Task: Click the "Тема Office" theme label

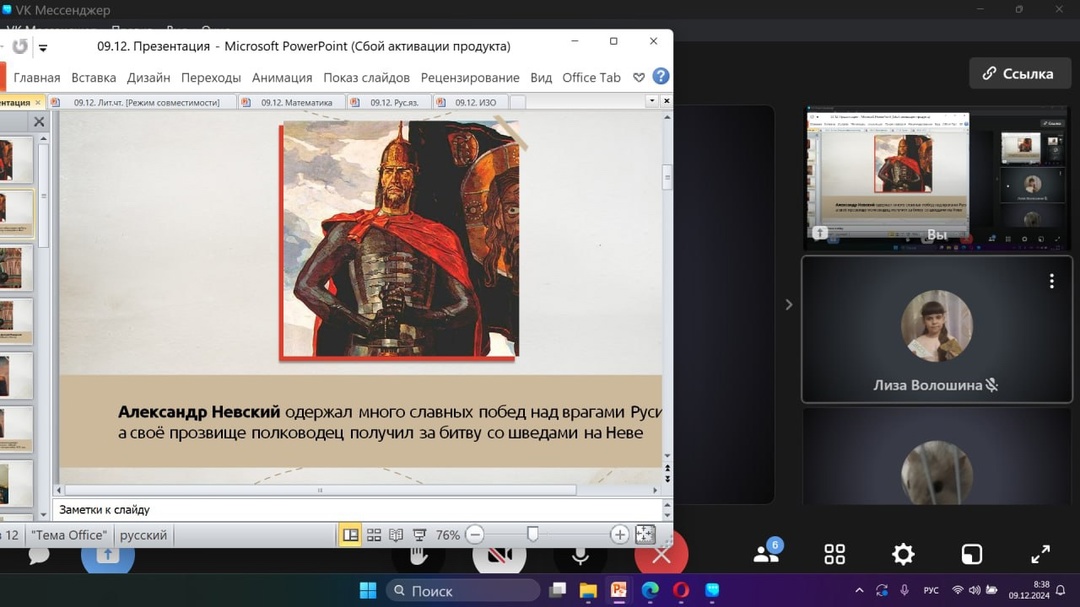Action: [69, 535]
